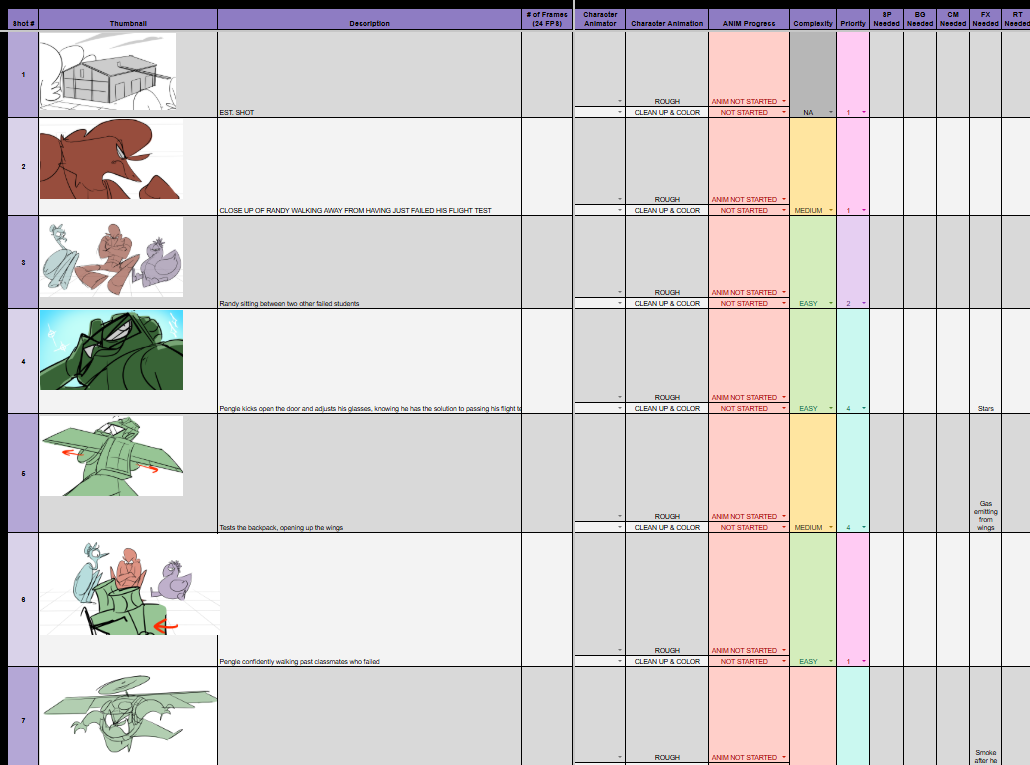The height and width of the screenshot is (765, 1030).
Task: Select shot 6 ROUGH animation cell
Action: pos(667,594)
